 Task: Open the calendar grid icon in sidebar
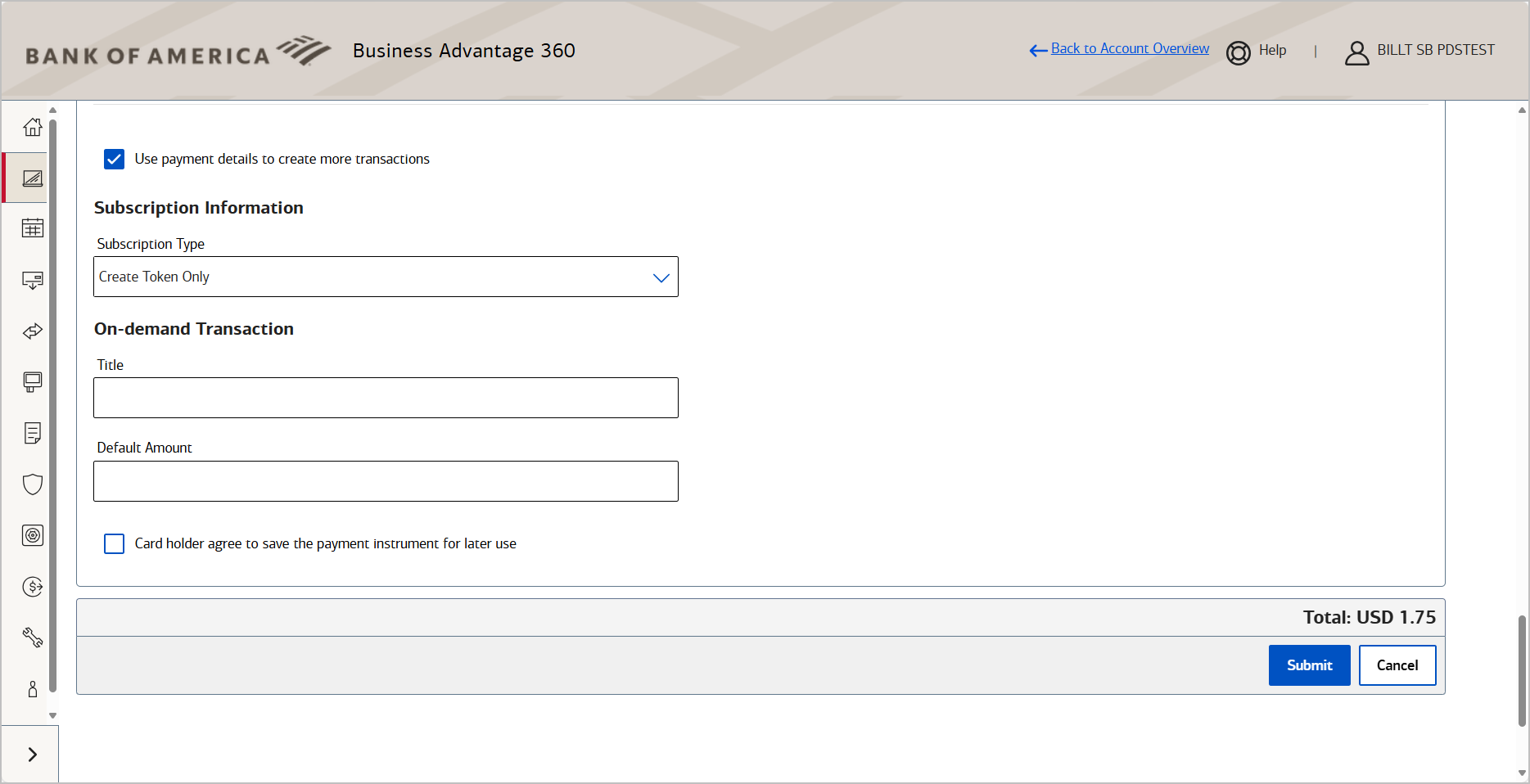pyautogui.click(x=33, y=228)
